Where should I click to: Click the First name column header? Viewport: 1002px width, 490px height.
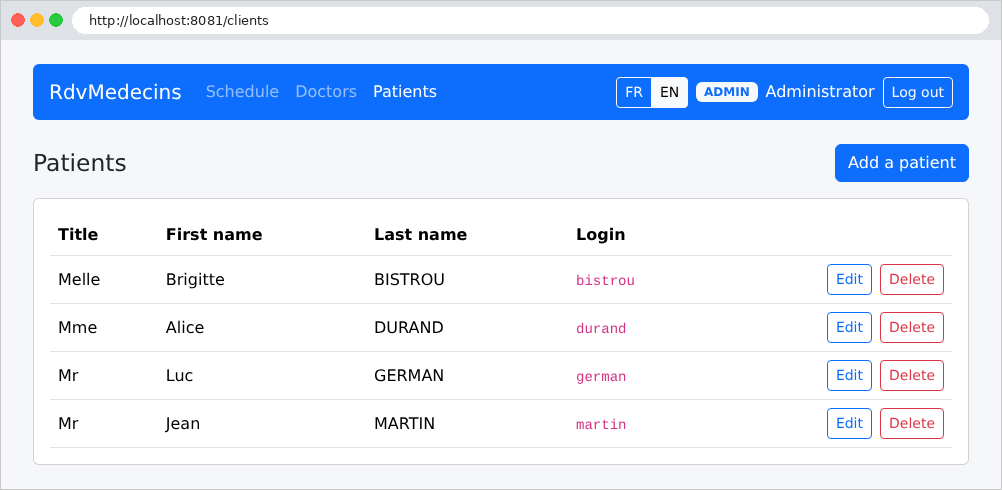[x=214, y=234]
